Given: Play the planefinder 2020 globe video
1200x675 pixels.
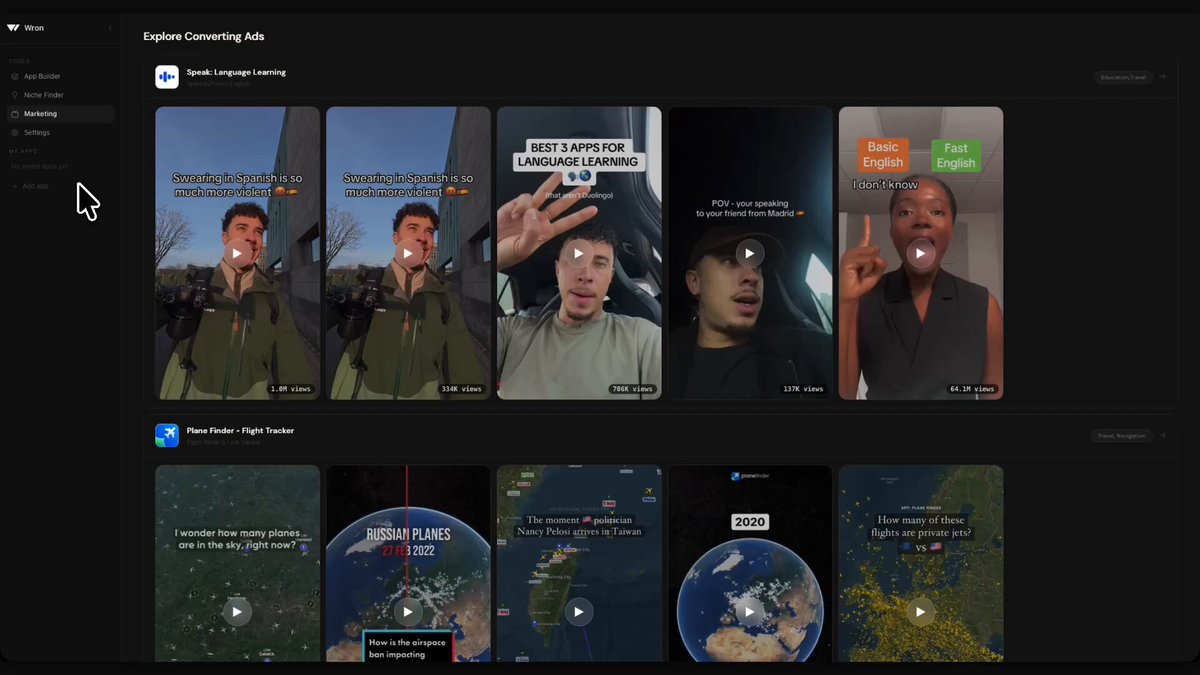Looking at the screenshot, I should click(750, 611).
